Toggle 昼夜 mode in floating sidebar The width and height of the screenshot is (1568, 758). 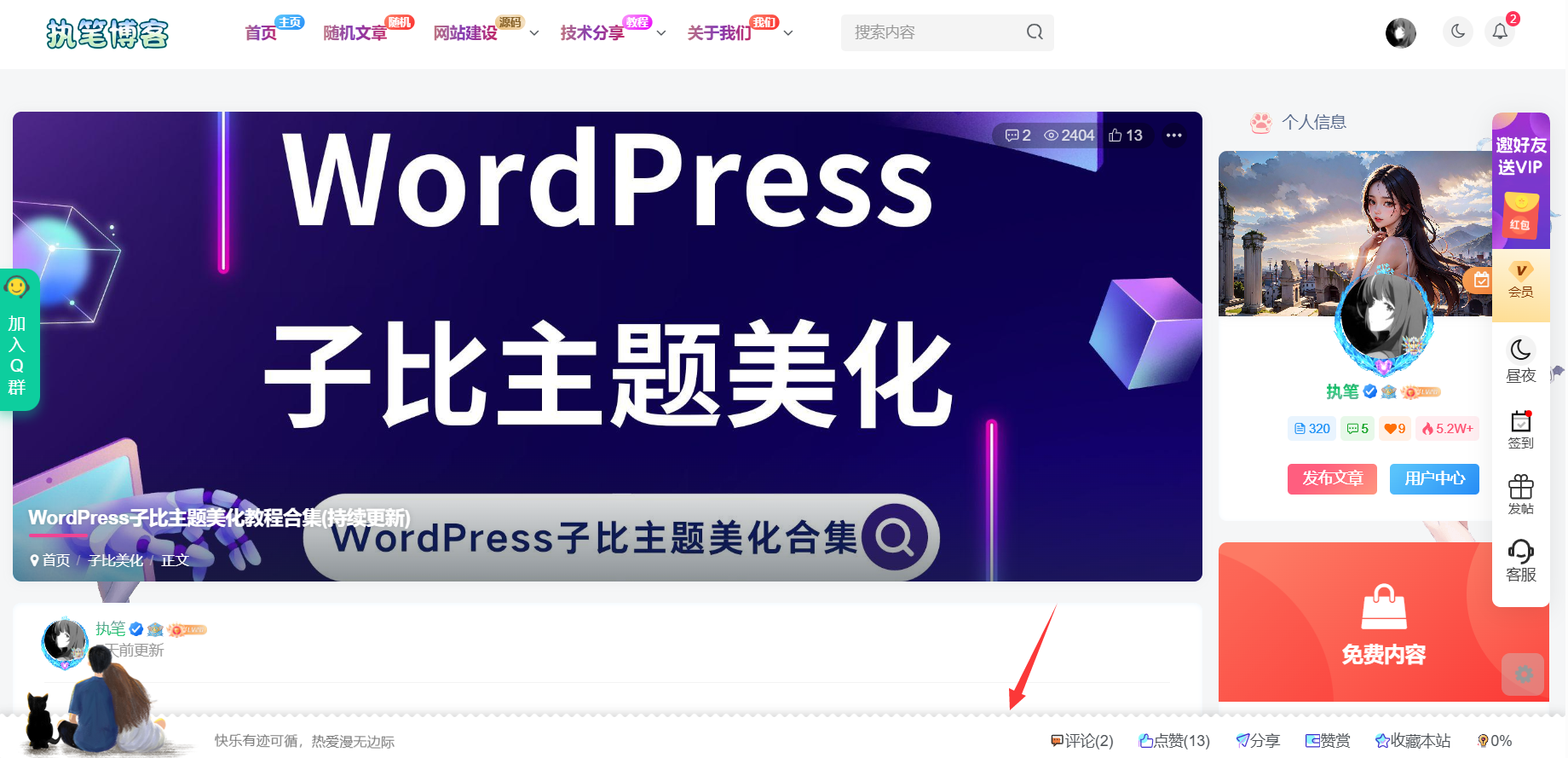click(1521, 361)
